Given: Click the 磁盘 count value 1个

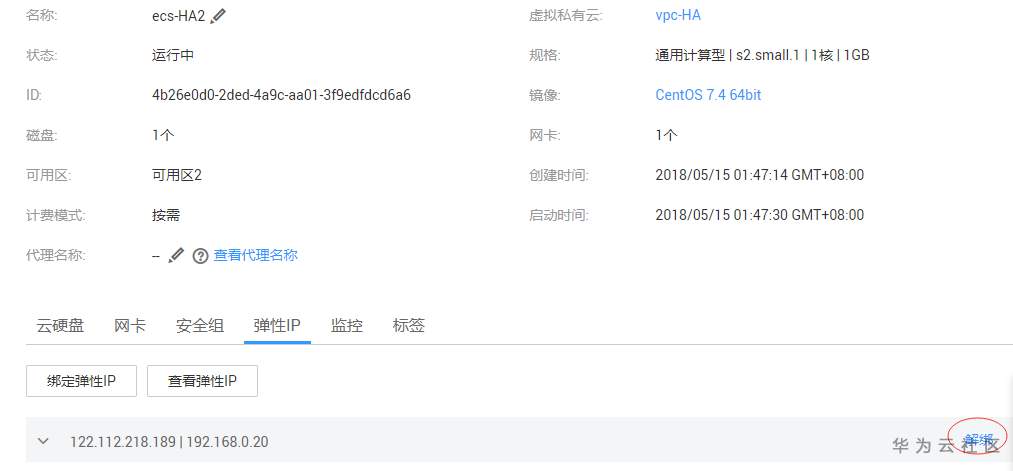Looking at the screenshot, I should pyautogui.click(x=163, y=135).
